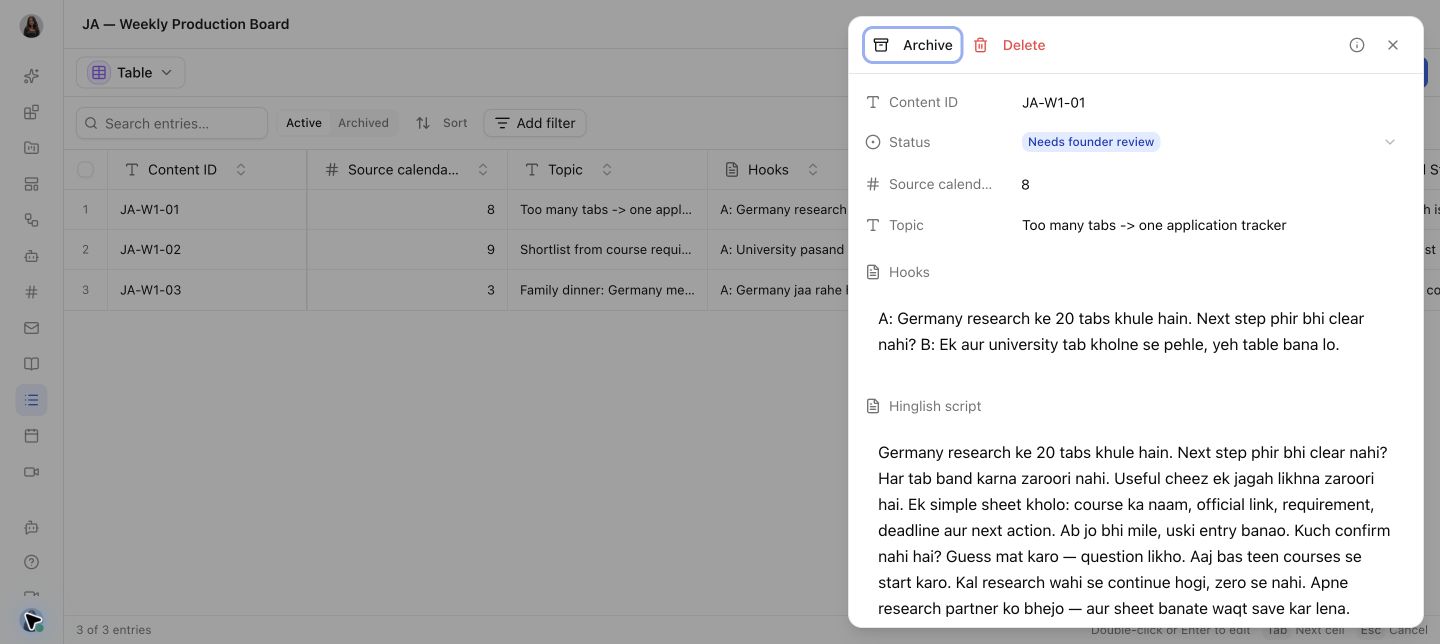
Task: Open the user profile avatar in sidebar
Action: pyautogui.click(x=31, y=26)
